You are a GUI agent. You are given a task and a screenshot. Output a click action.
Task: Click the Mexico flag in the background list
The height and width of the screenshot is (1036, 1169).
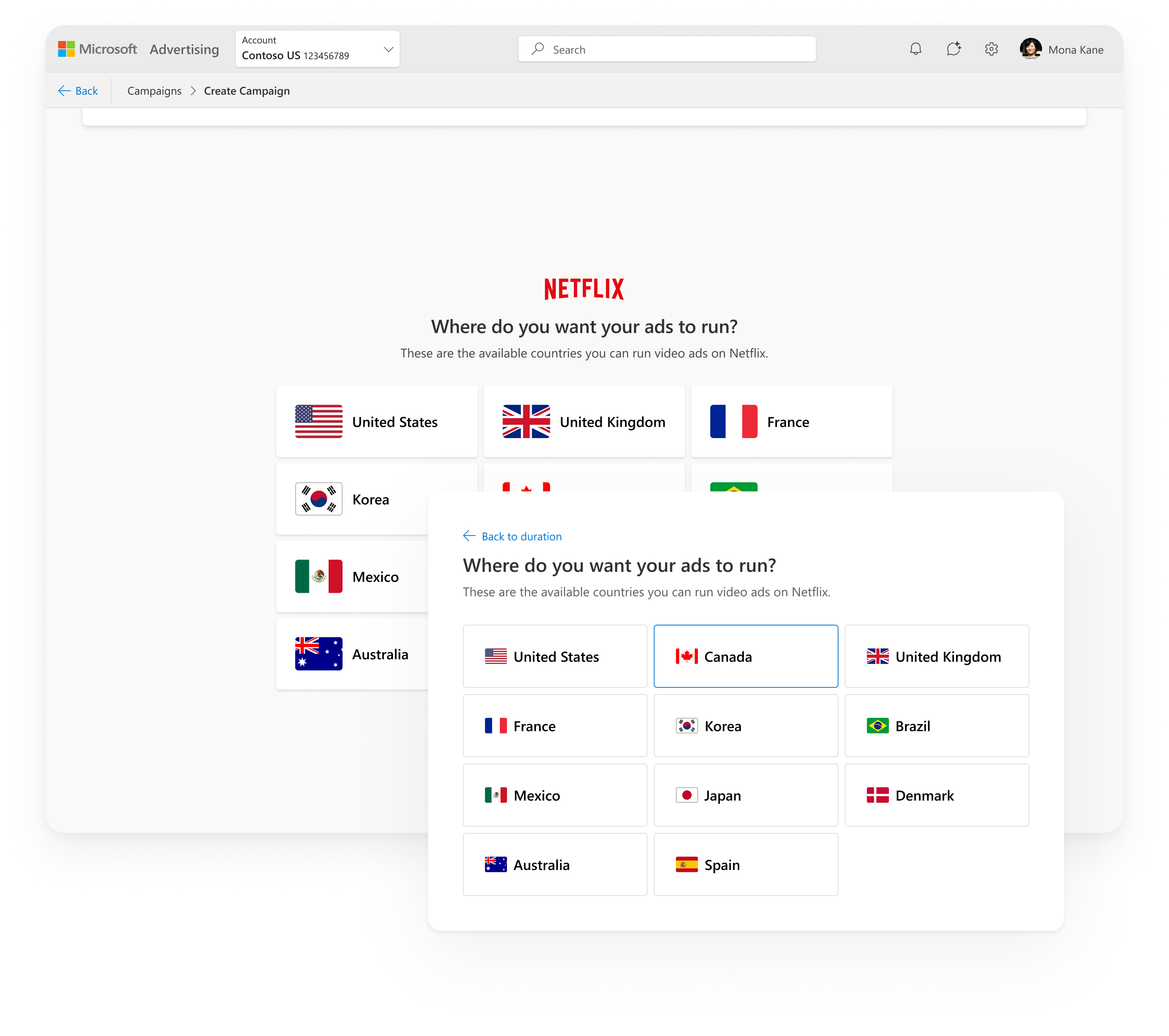pos(318,576)
